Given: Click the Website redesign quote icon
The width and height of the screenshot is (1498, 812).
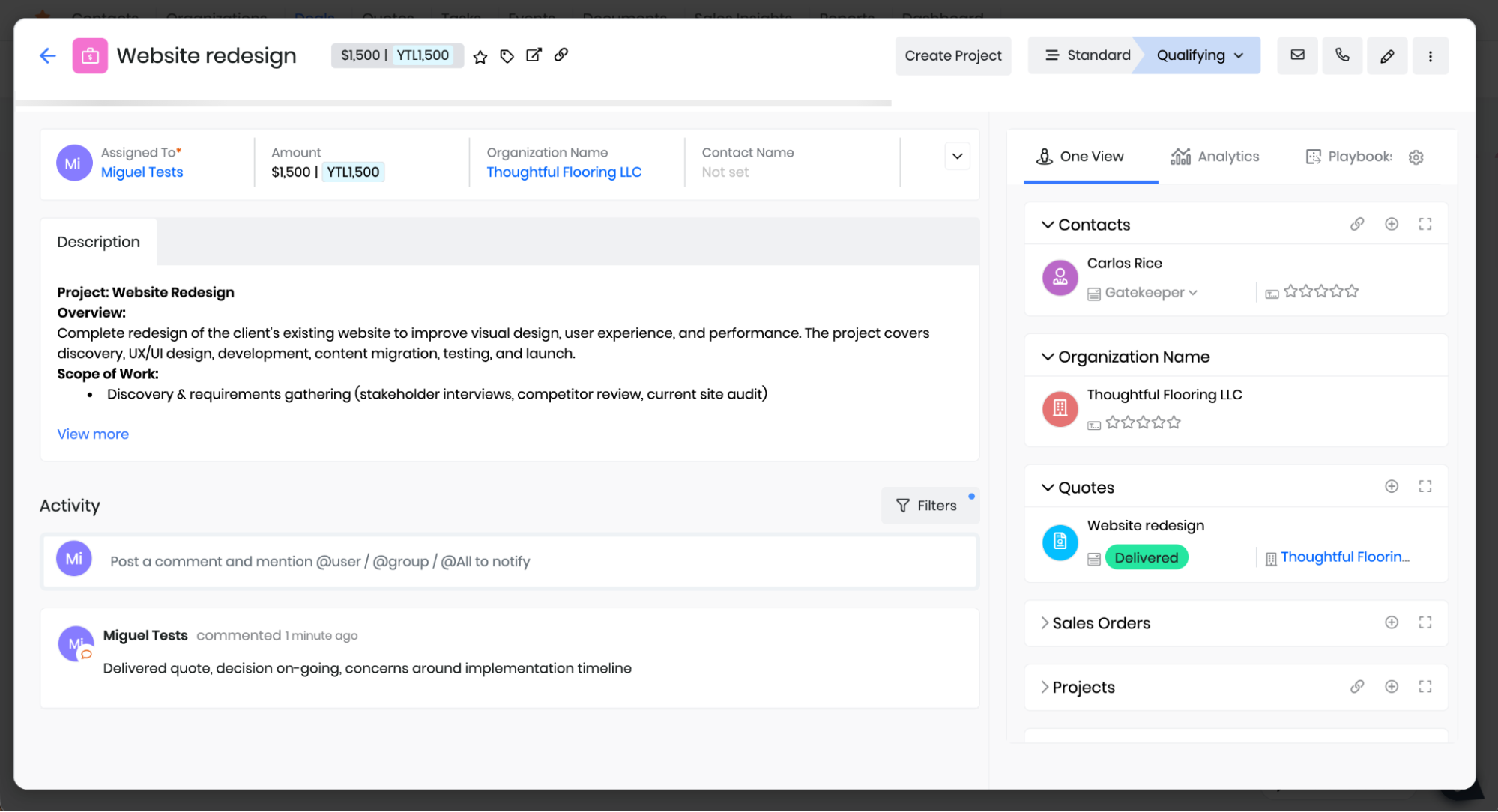Looking at the screenshot, I should pyautogui.click(x=1060, y=542).
